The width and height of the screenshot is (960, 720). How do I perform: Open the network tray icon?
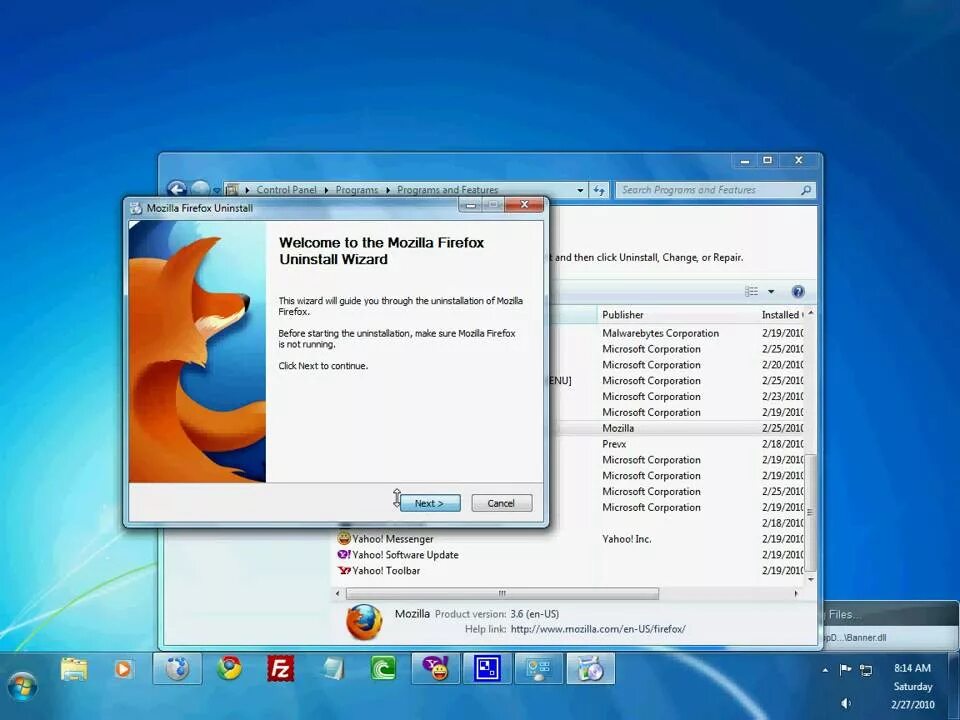866,670
